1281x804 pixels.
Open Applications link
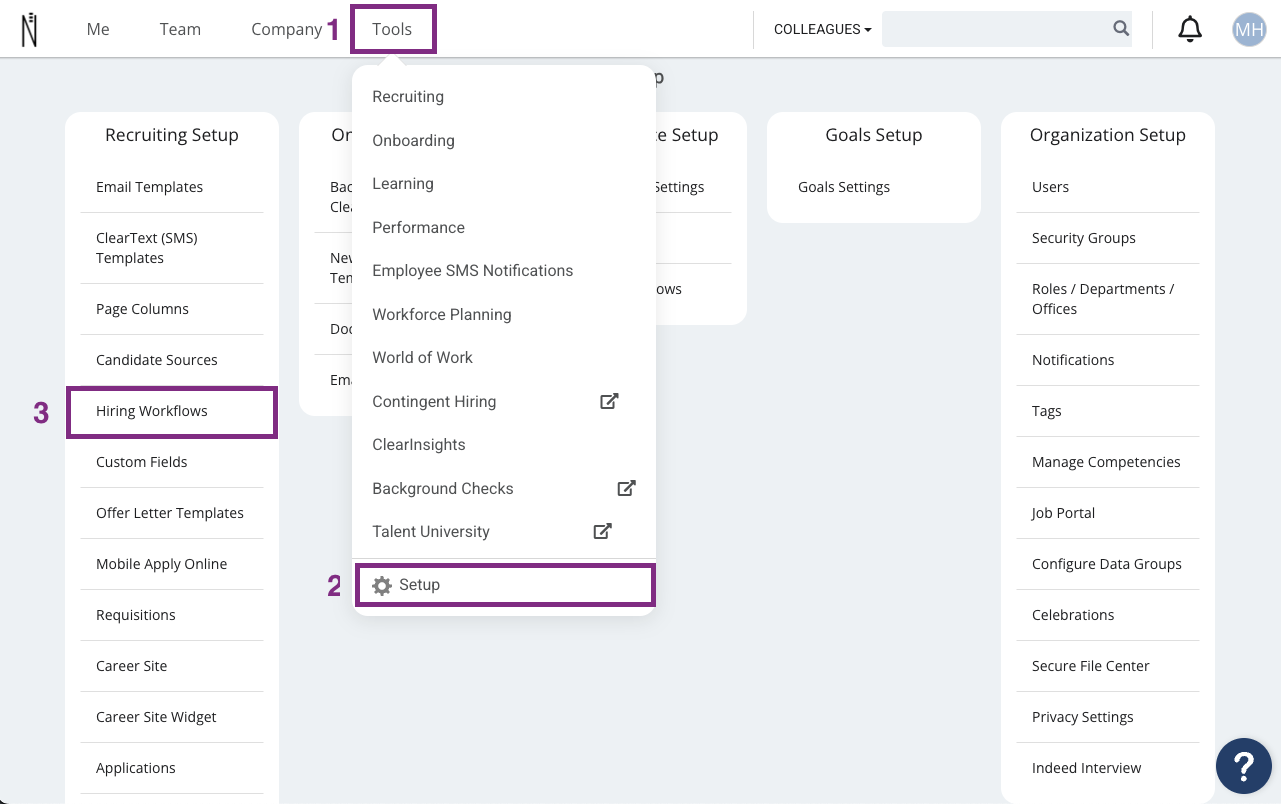(x=135, y=768)
